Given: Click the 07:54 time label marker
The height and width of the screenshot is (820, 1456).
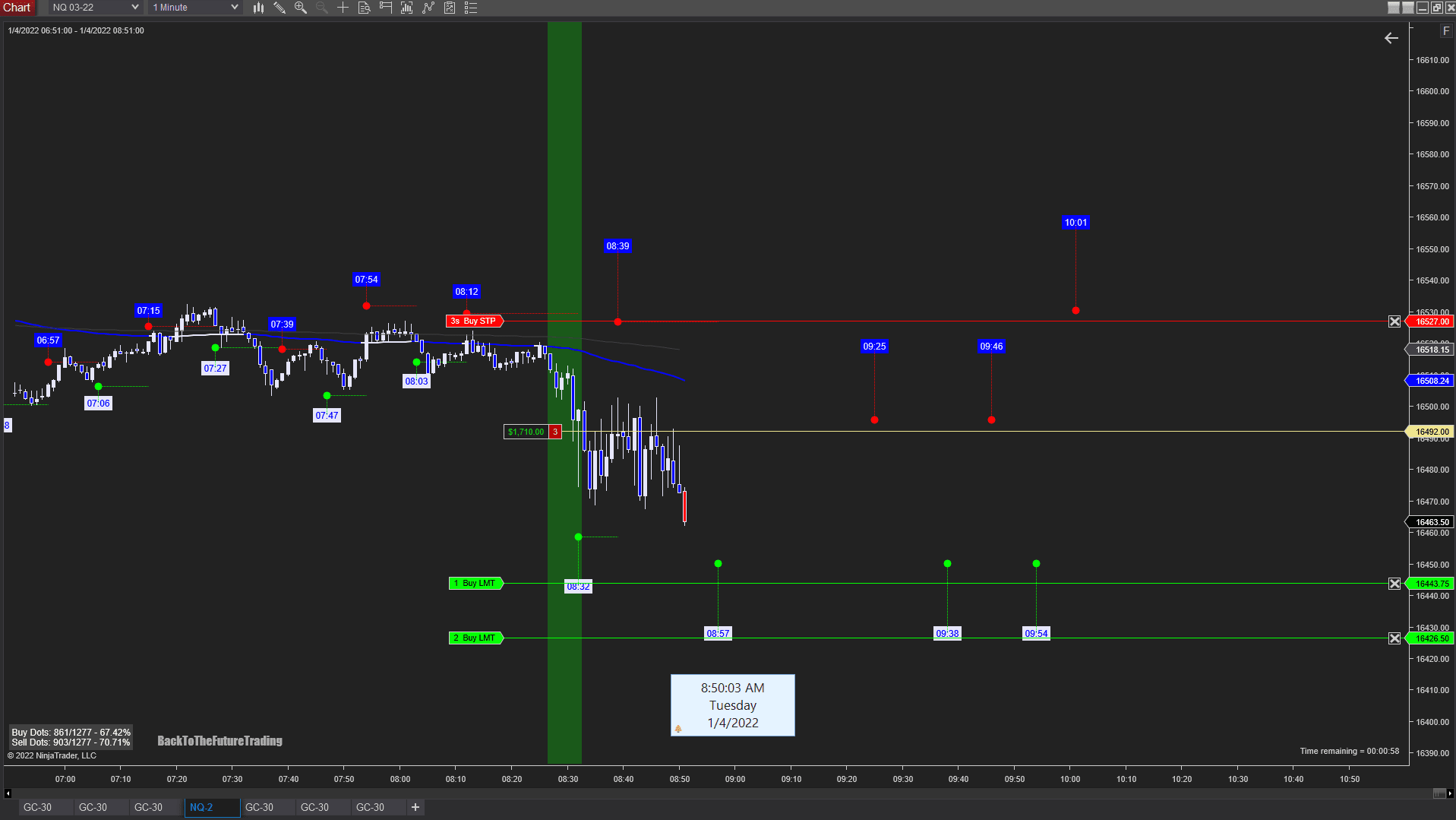Looking at the screenshot, I should [x=366, y=280].
